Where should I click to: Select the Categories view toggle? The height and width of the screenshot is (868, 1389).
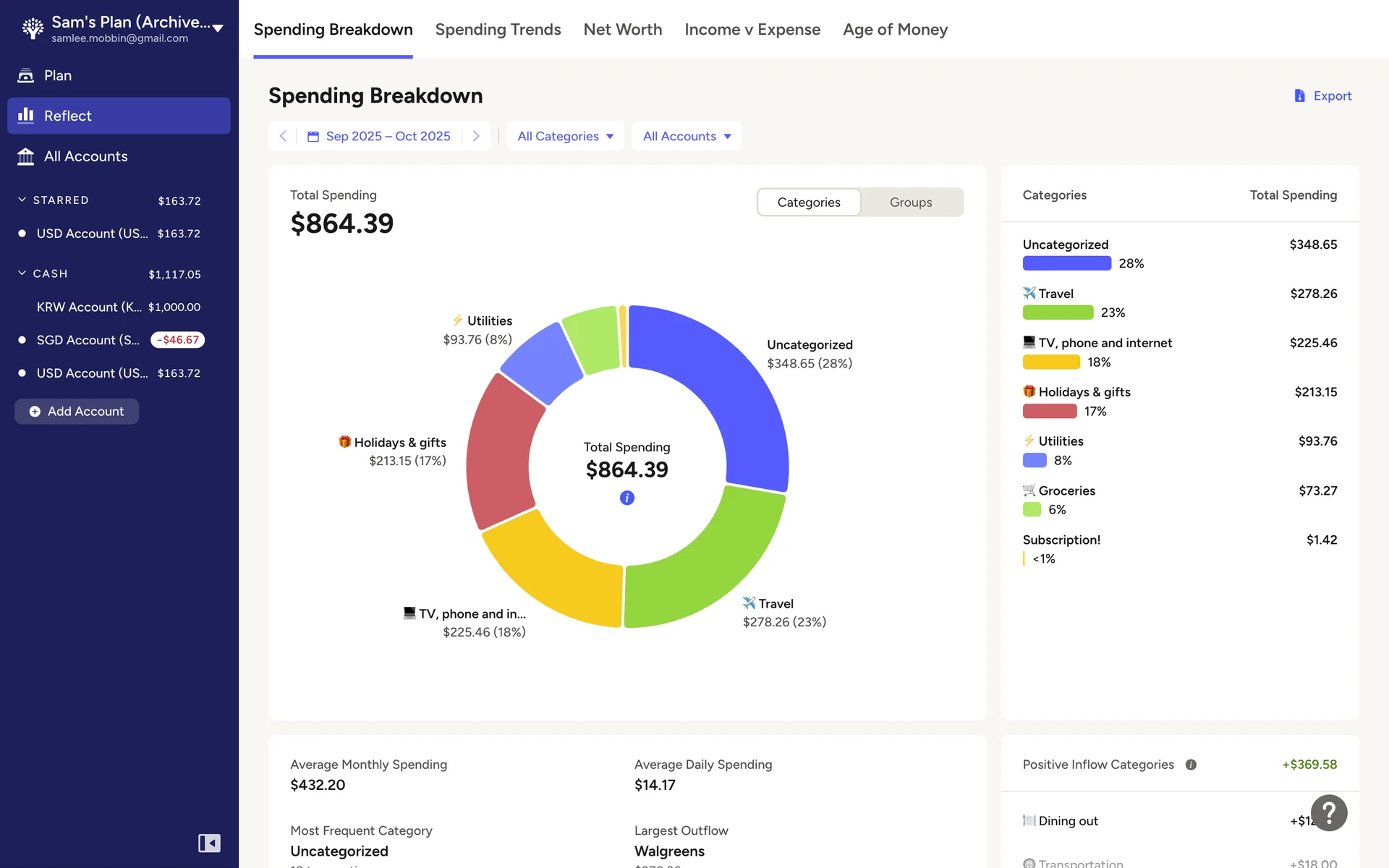808,203
